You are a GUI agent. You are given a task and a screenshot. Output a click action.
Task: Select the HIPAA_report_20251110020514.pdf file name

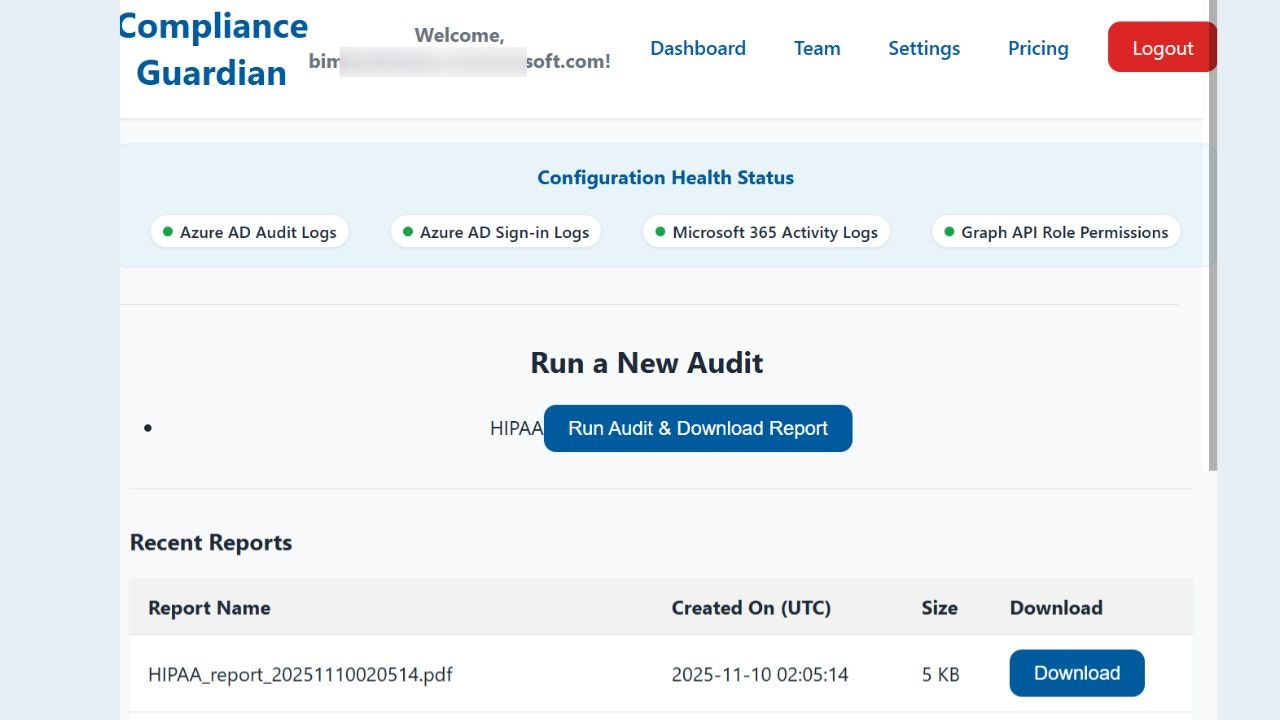coord(300,675)
